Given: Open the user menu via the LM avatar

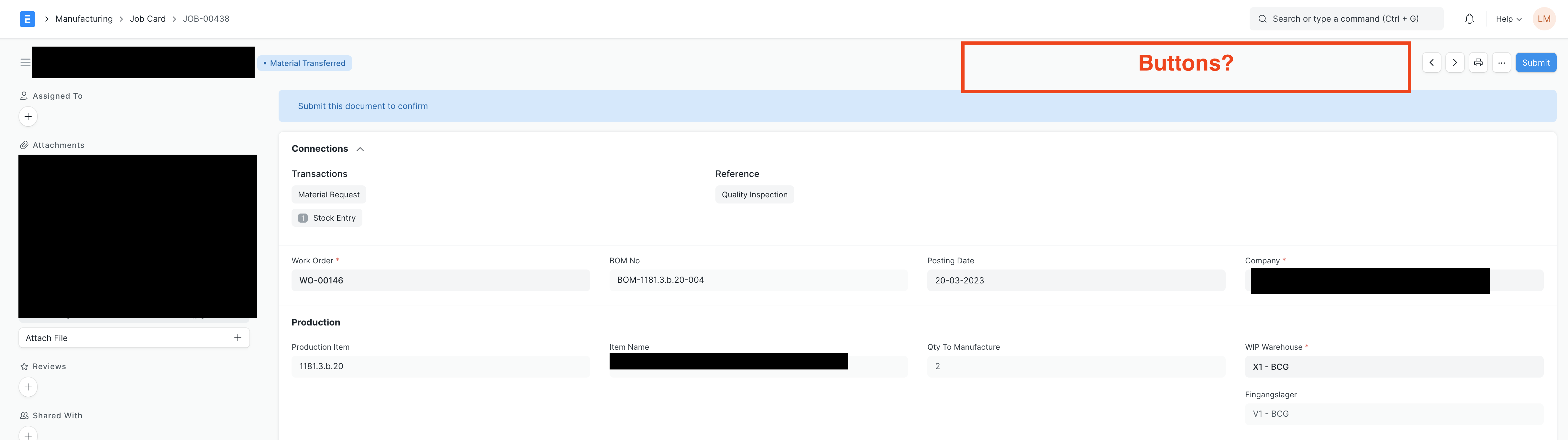Looking at the screenshot, I should click(1544, 18).
